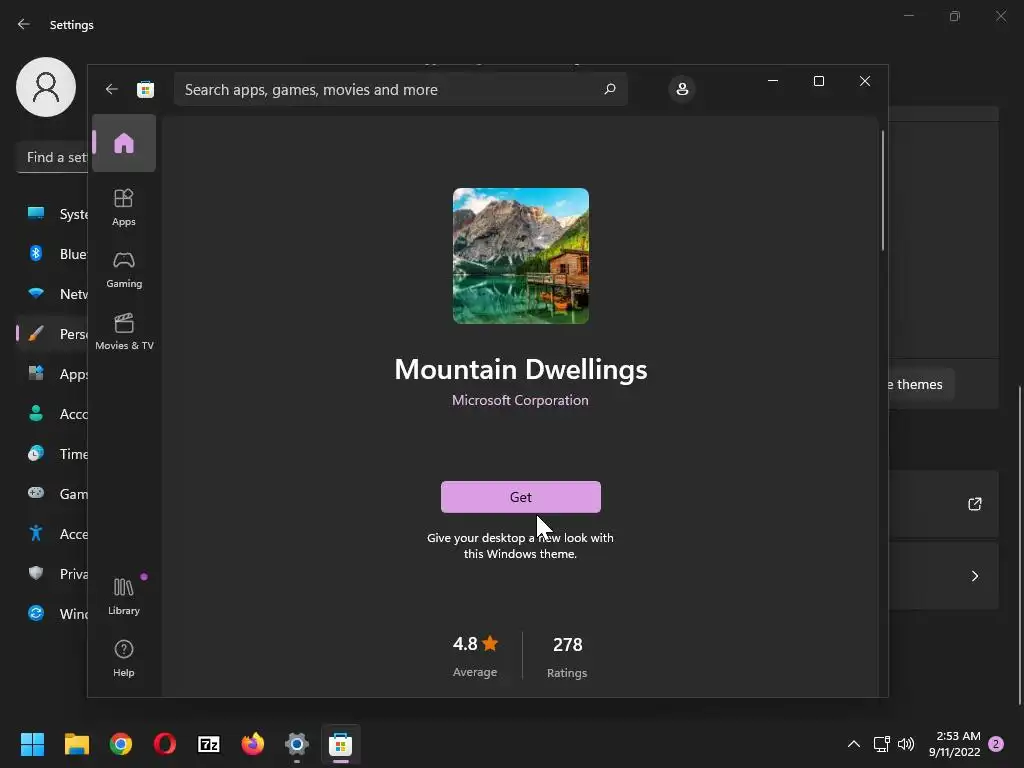Click the 278 Ratings count
Image resolution: width=1024 pixels, height=768 pixels.
point(567,656)
